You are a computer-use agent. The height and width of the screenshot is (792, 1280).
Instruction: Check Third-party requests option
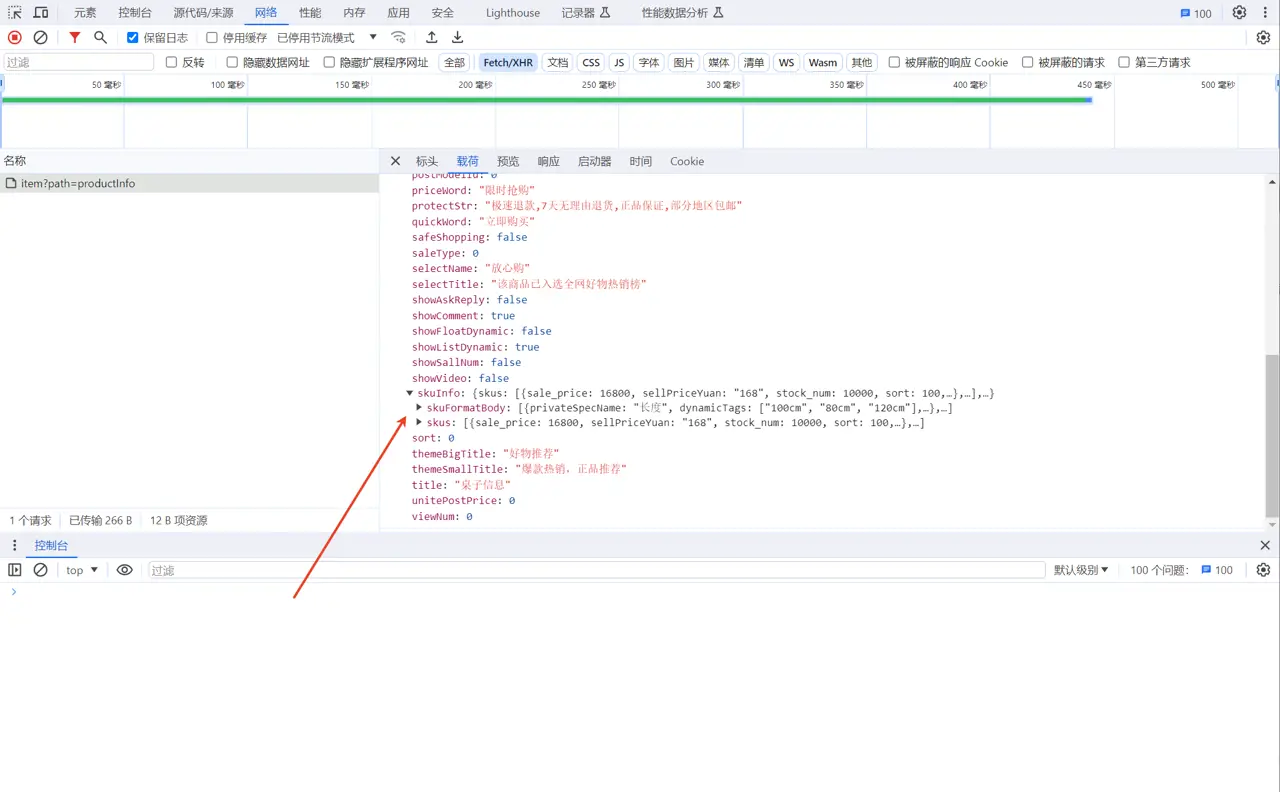(1124, 62)
